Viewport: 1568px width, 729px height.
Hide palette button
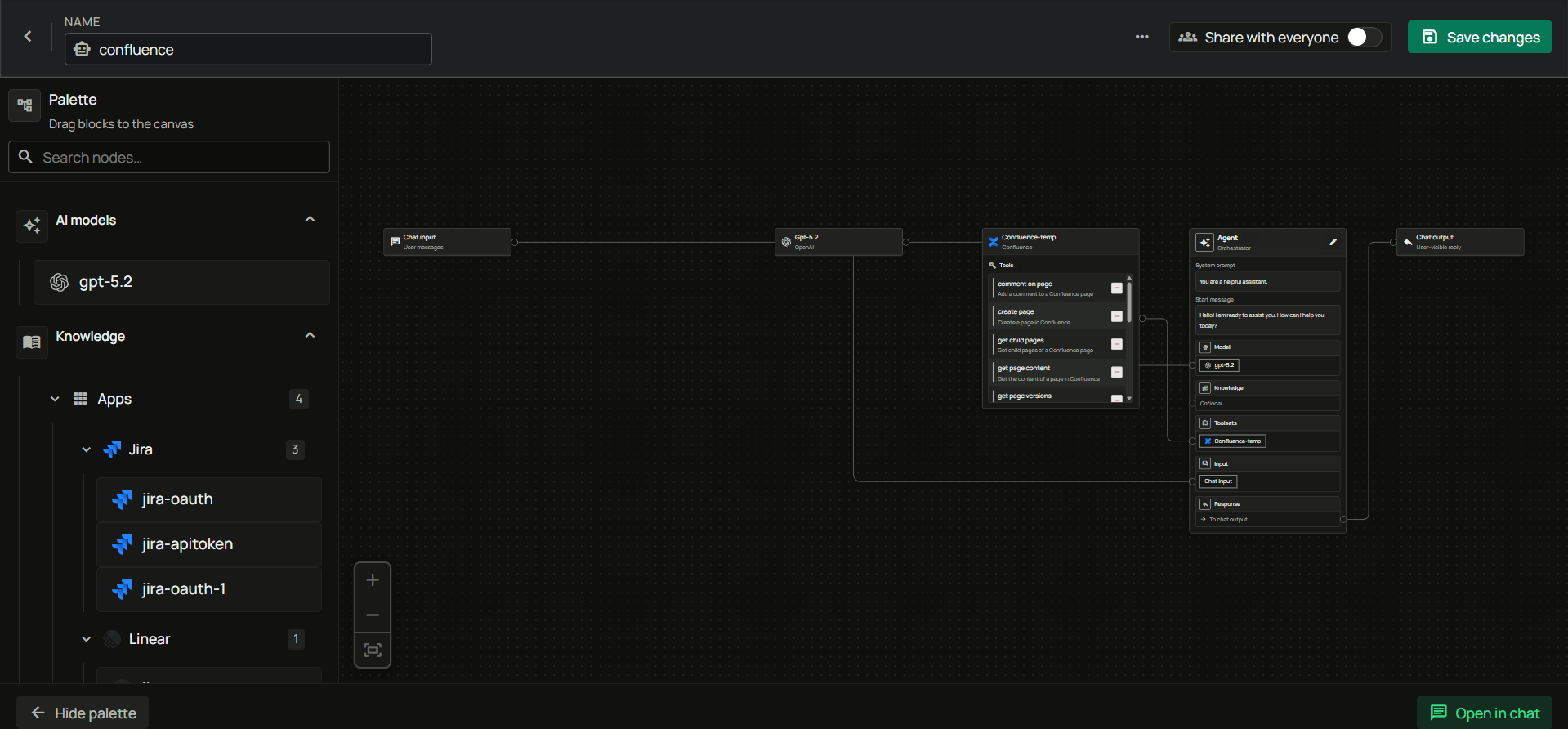83,713
